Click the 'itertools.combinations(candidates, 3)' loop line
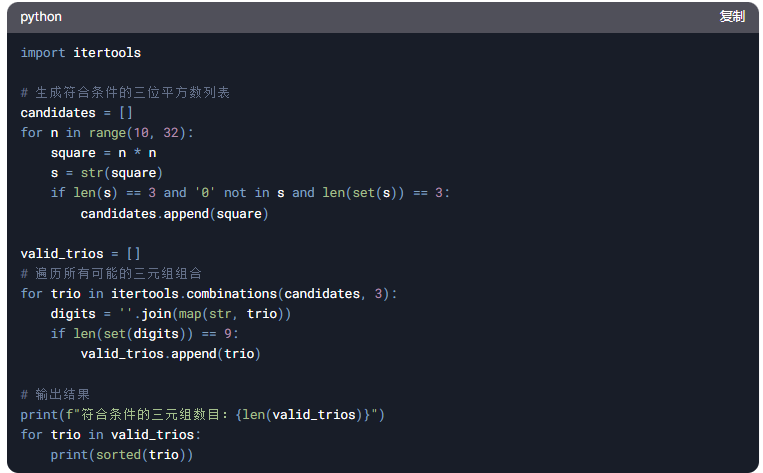 209,293
